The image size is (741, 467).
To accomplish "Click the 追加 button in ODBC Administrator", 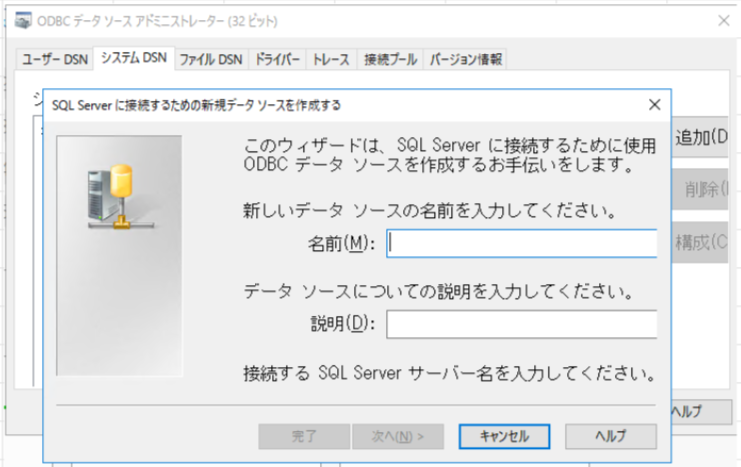I will (700, 137).
